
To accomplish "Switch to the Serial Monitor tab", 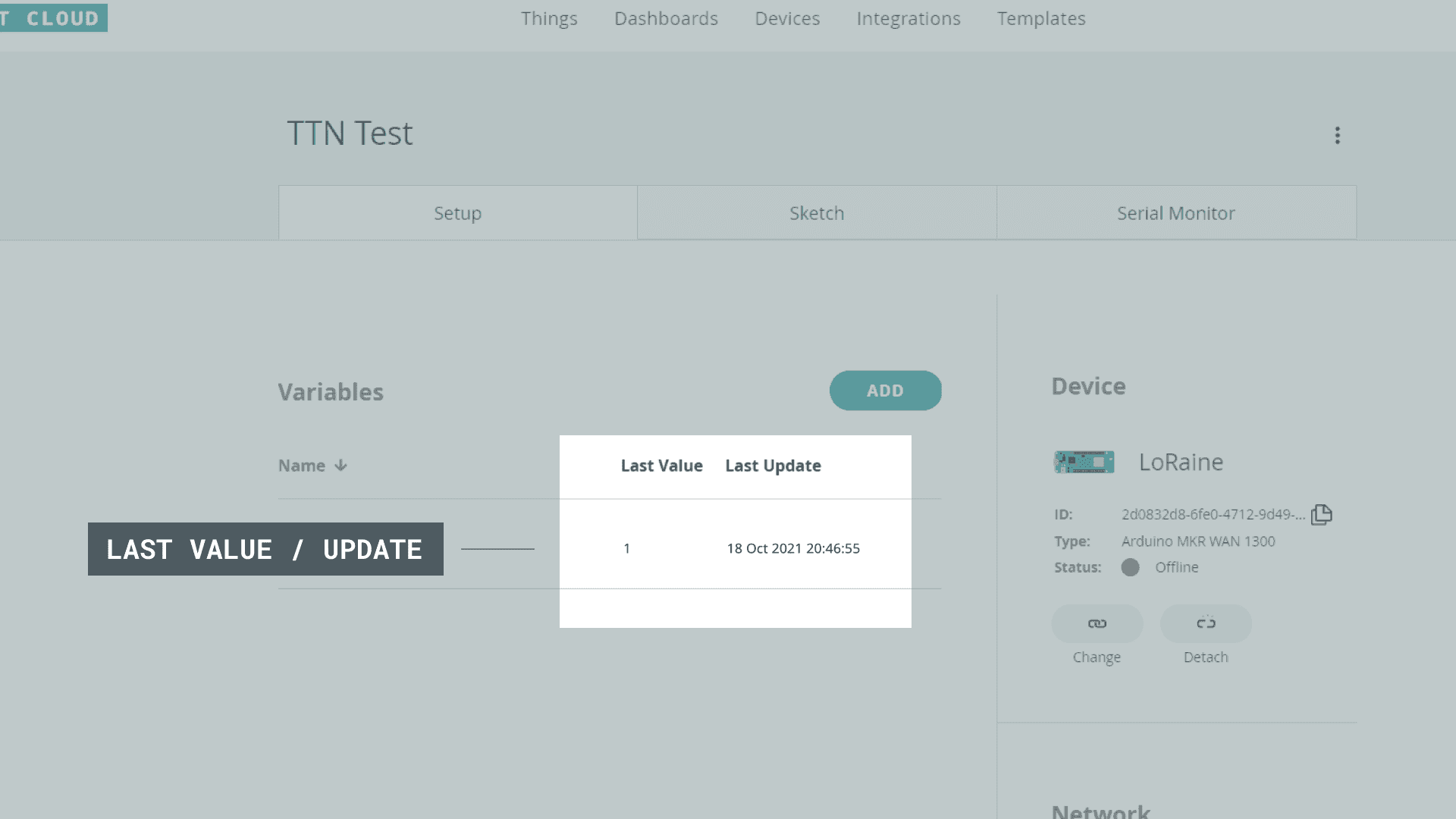I will (1175, 213).
